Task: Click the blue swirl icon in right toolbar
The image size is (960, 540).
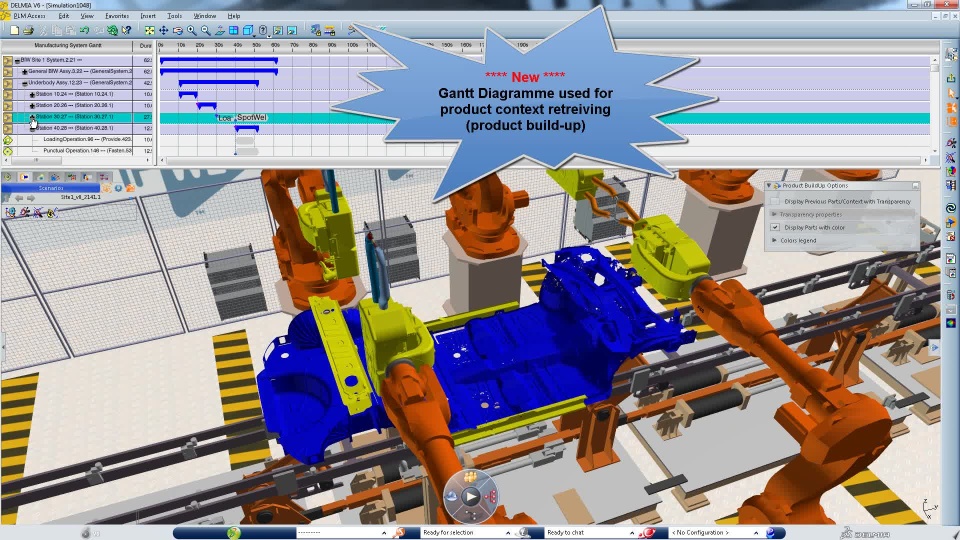Action: point(951,208)
